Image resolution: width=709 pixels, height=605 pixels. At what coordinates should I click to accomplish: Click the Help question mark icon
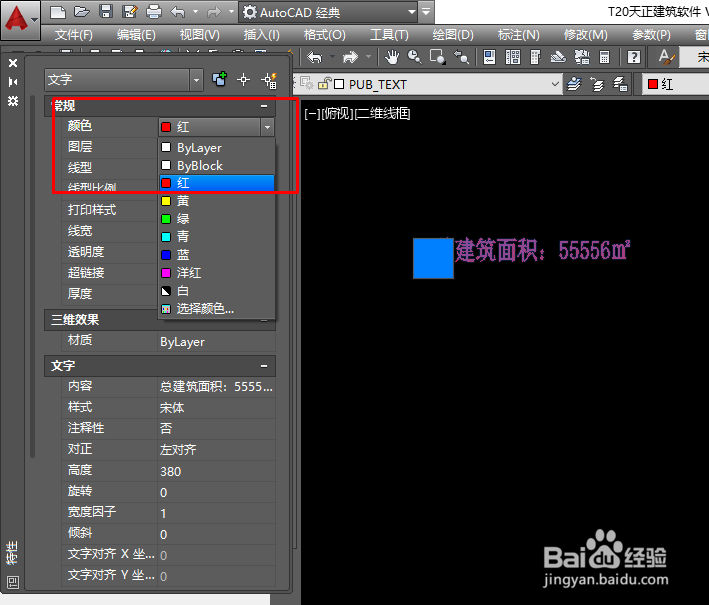coord(634,57)
